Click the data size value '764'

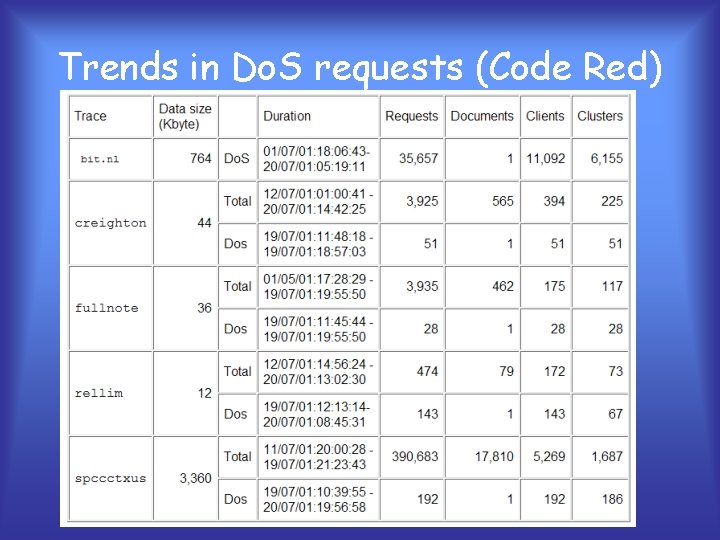[x=201, y=158]
